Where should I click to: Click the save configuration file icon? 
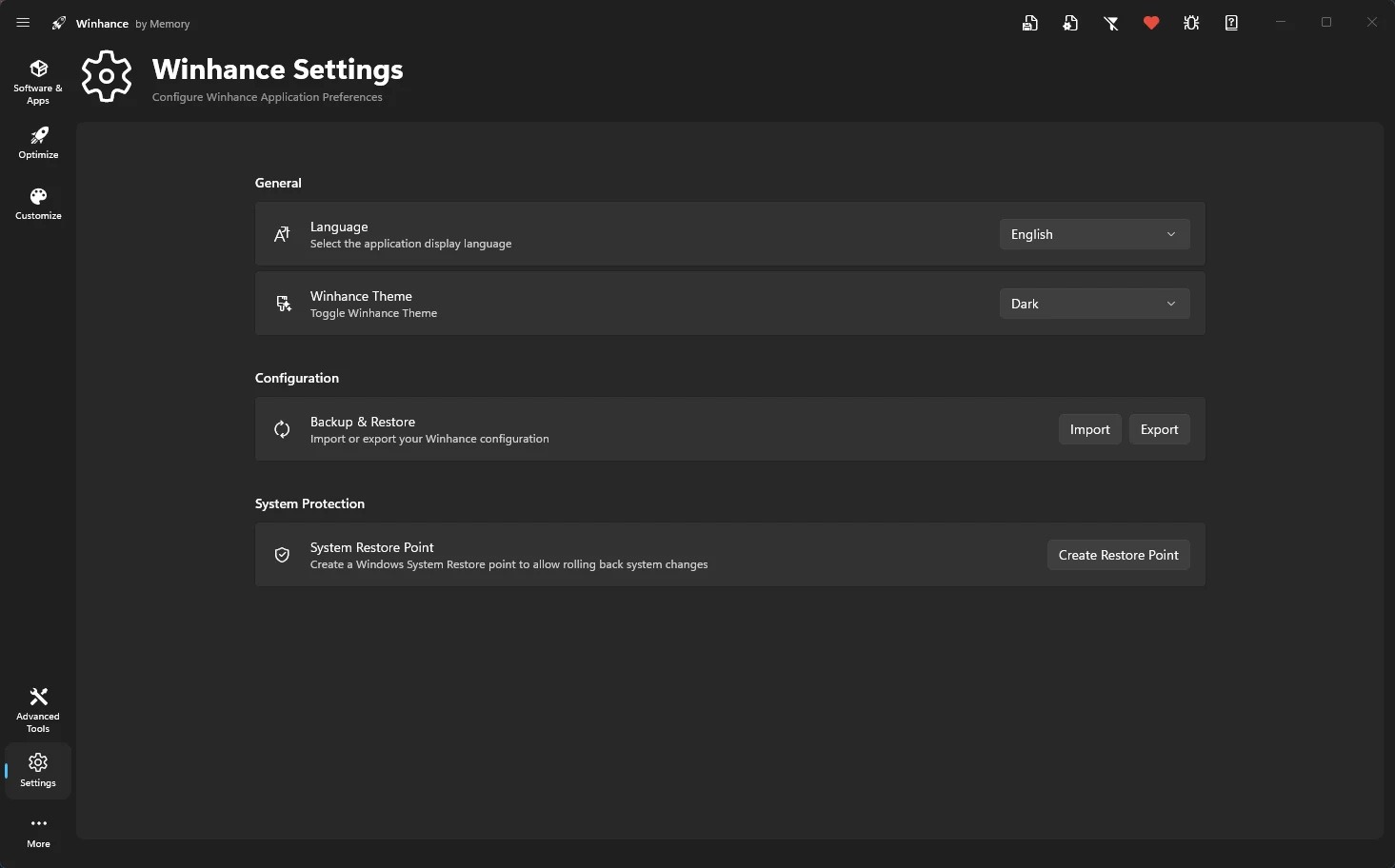pyautogui.click(x=1030, y=23)
